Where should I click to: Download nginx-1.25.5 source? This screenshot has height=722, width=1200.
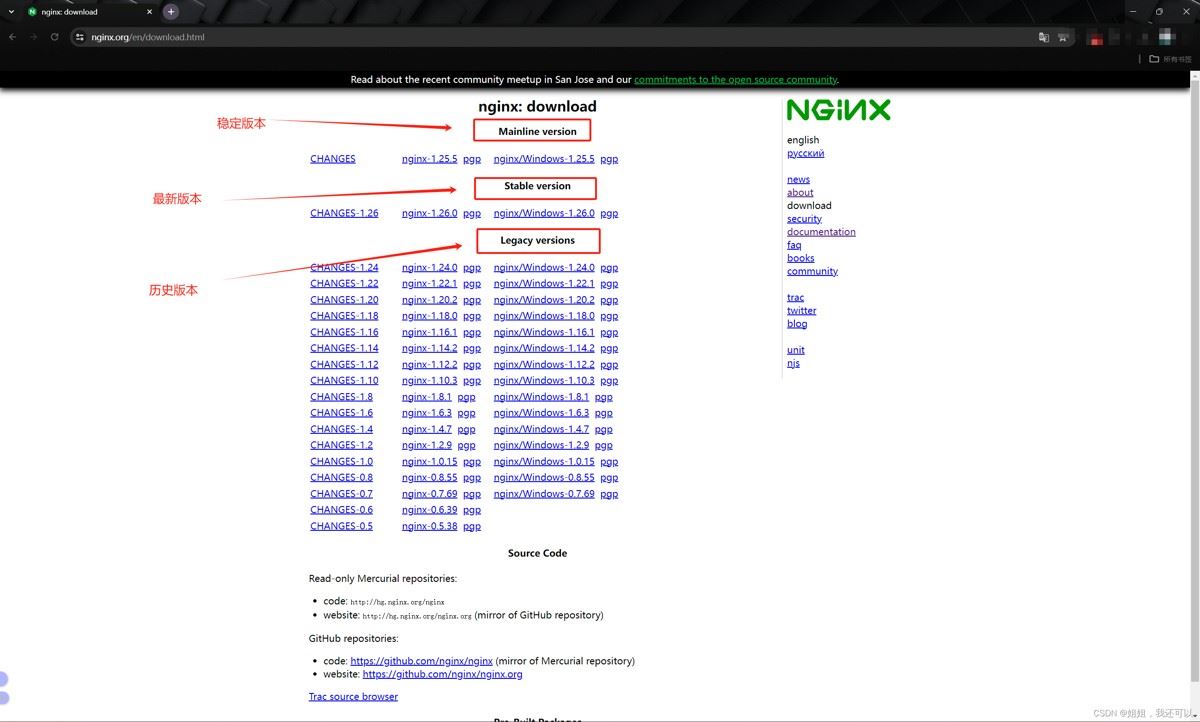[429, 159]
